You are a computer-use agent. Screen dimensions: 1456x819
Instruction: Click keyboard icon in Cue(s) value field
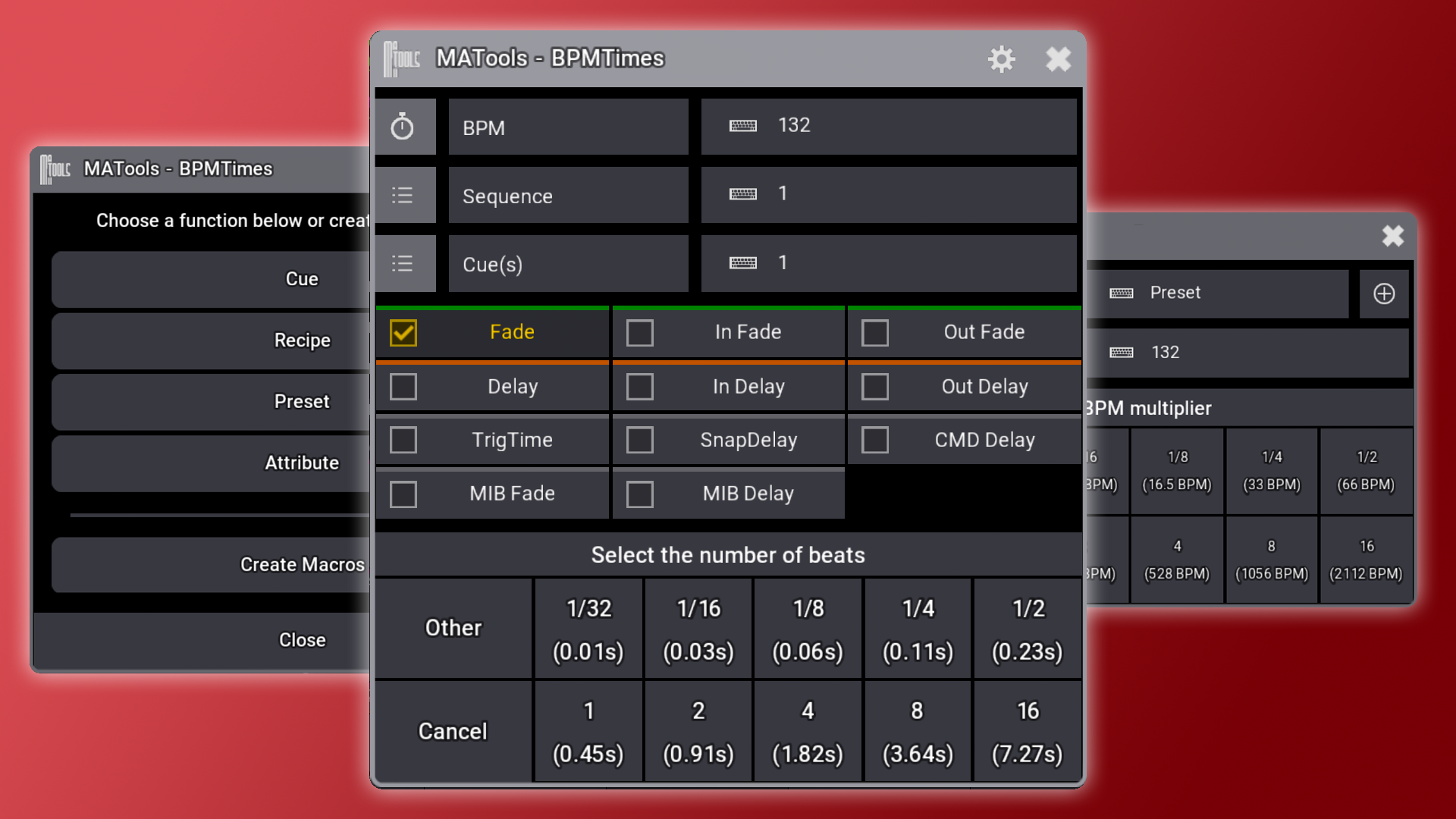(743, 263)
